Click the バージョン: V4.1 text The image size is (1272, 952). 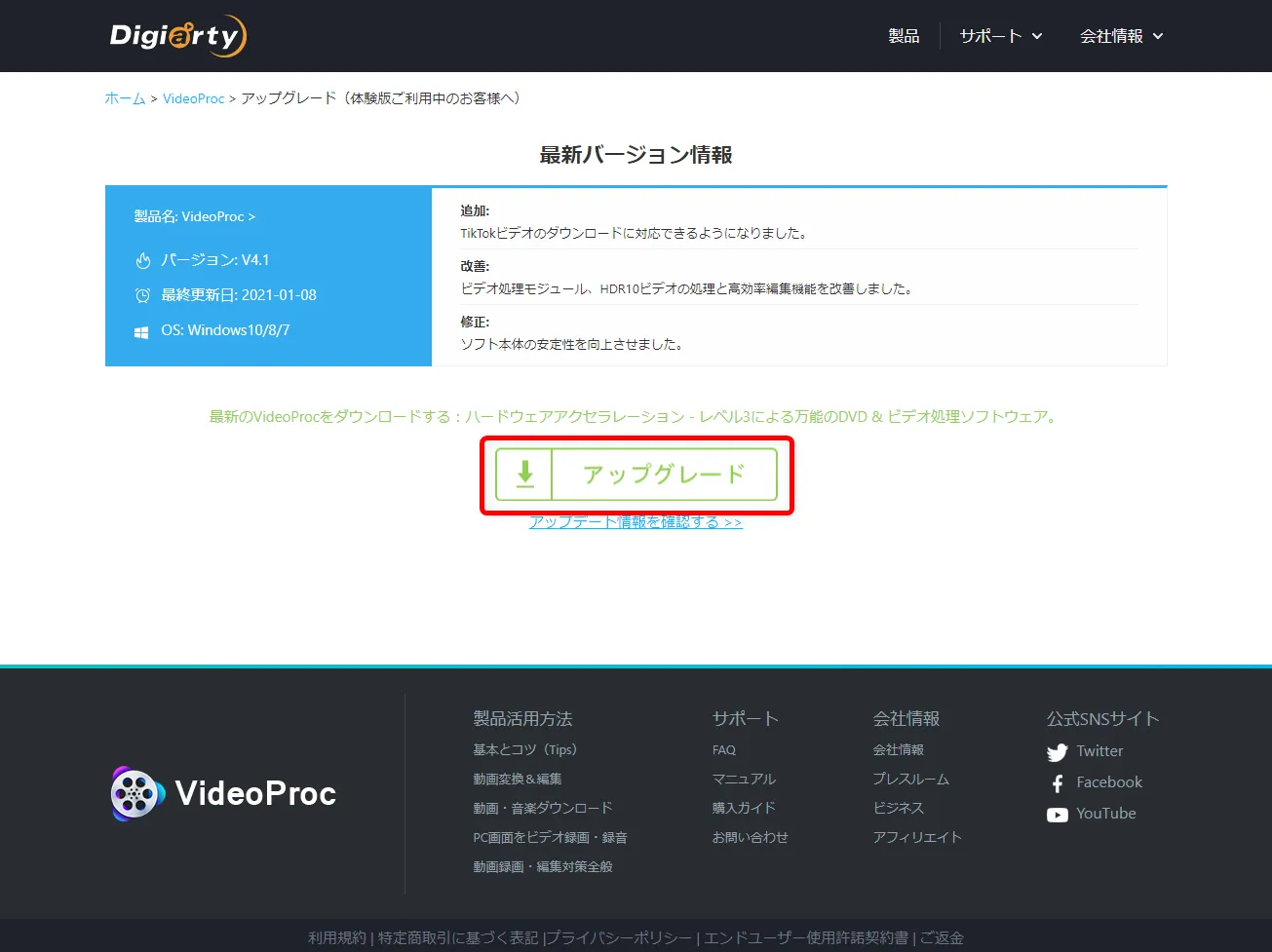point(215,260)
